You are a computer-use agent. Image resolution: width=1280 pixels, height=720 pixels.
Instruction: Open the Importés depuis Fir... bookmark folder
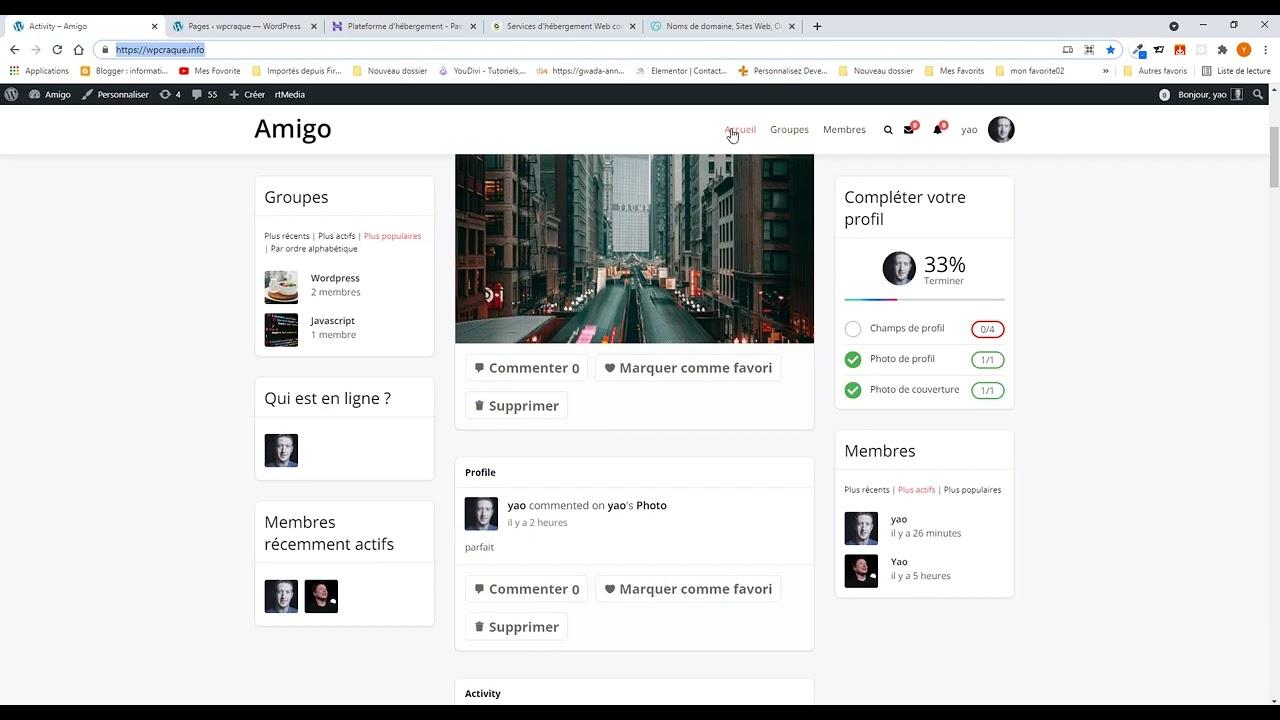[x=297, y=71]
